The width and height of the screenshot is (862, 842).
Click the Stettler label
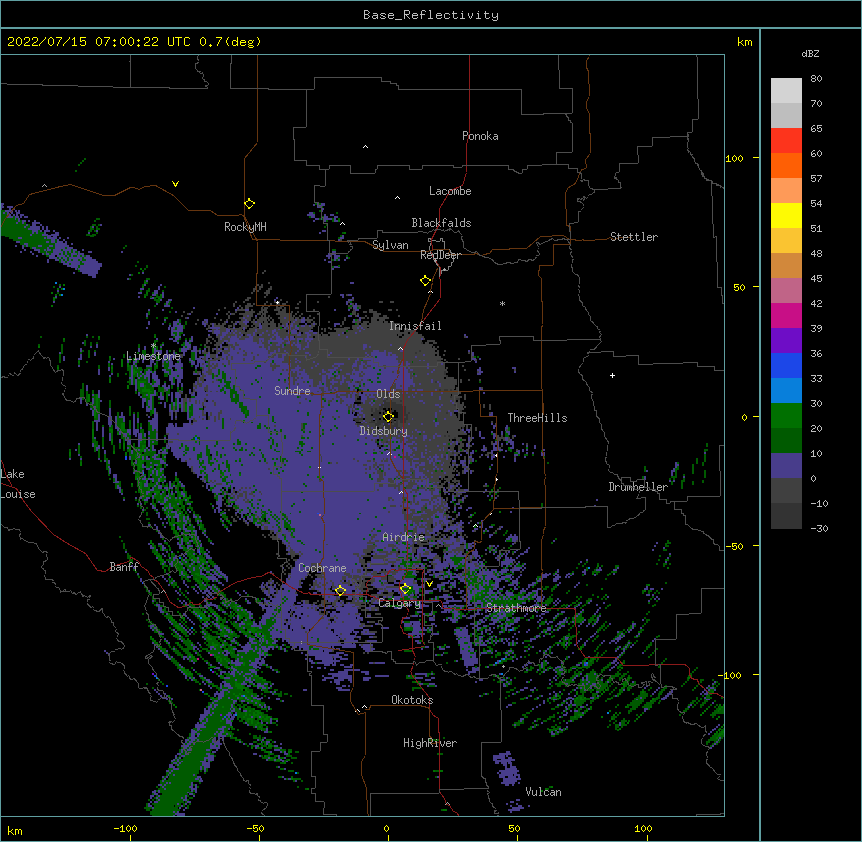click(634, 237)
